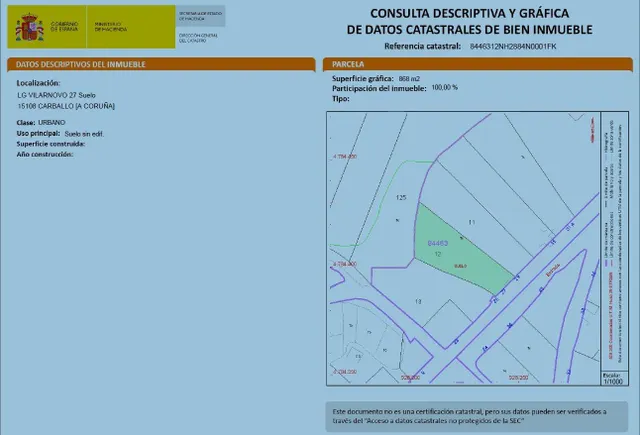Screen dimensions: 640x435
Task: Select the area value '868 m2'
Action: pyautogui.click(x=409, y=79)
